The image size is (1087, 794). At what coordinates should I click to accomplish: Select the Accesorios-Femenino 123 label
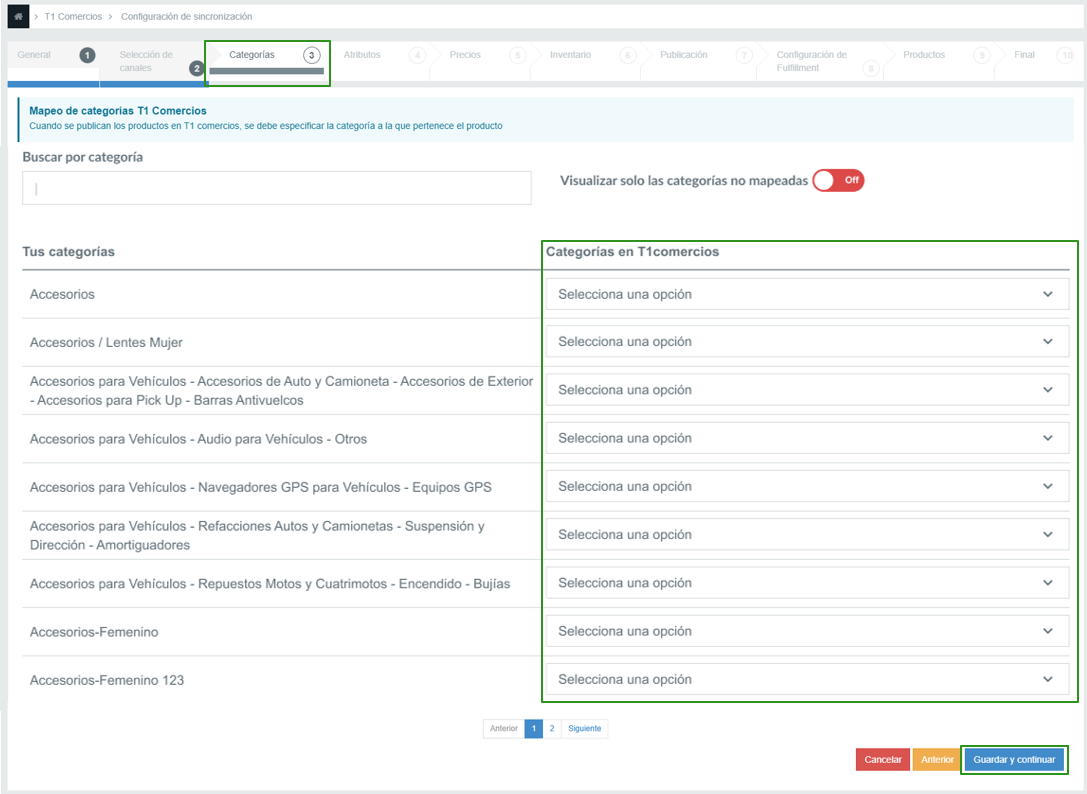[x=107, y=680]
